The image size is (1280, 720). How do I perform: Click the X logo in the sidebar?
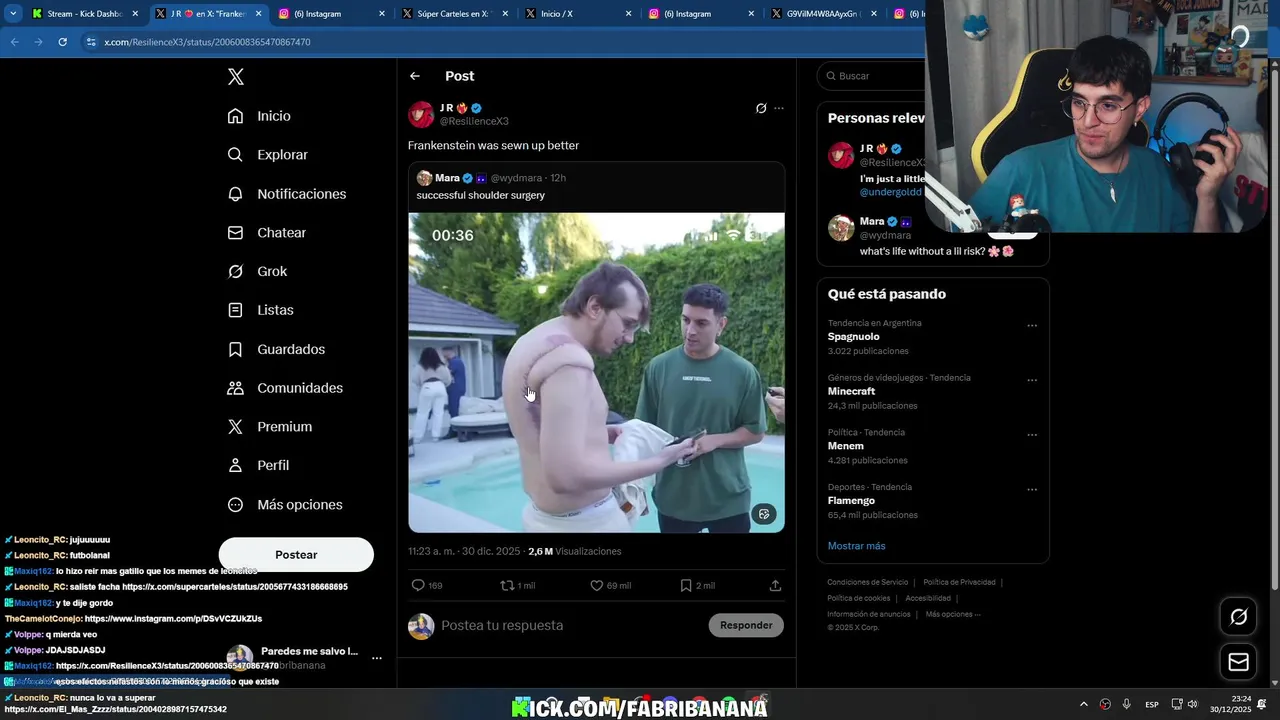click(235, 77)
